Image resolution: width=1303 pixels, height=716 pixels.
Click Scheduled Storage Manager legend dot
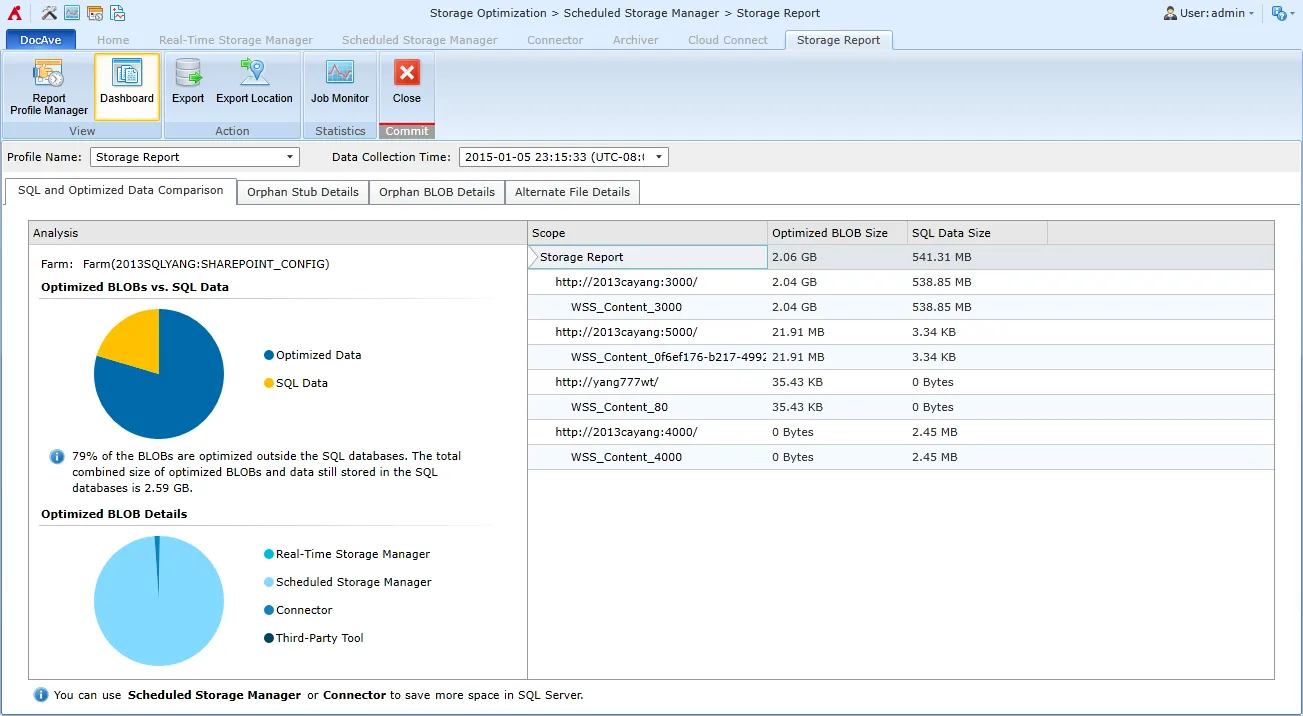(269, 582)
